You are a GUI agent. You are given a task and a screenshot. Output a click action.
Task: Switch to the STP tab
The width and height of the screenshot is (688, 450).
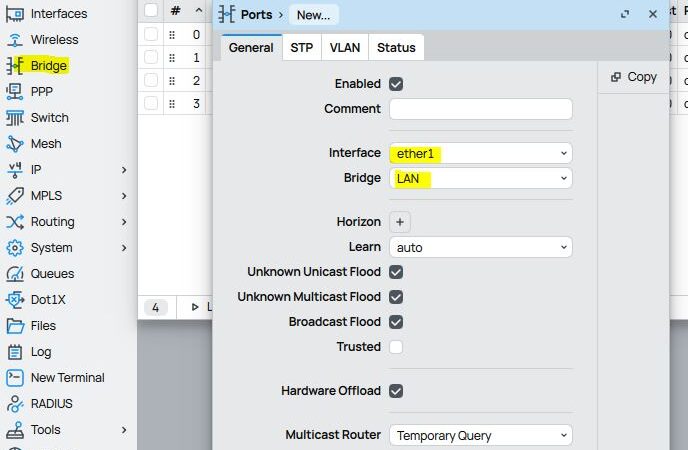[x=301, y=47]
